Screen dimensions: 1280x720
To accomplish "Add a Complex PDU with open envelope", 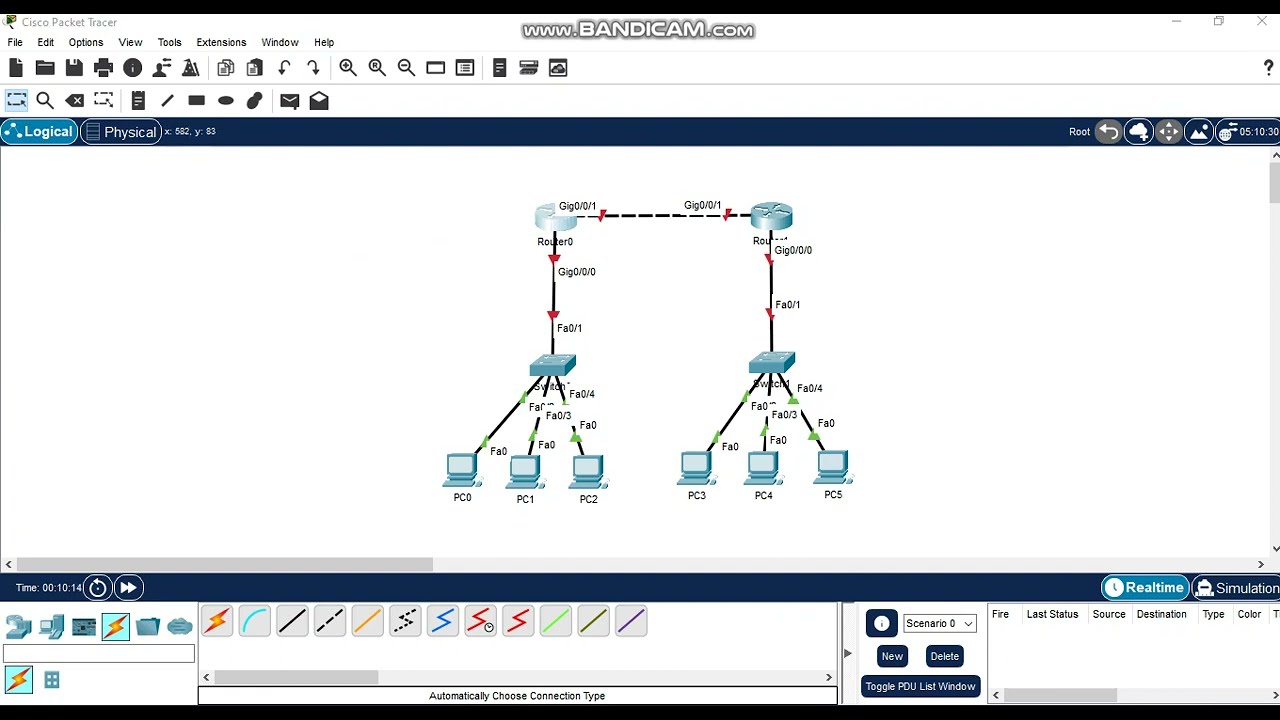I will tap(319, 100).
